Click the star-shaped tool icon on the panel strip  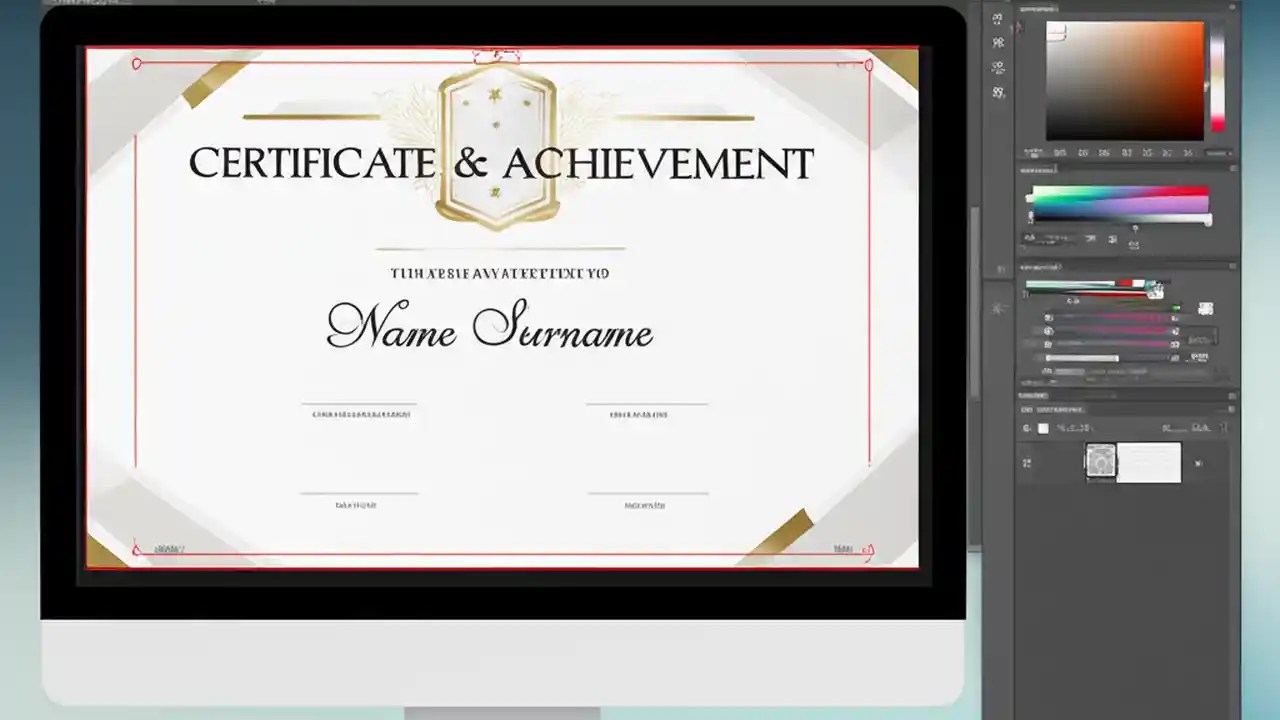click(996, 307)
